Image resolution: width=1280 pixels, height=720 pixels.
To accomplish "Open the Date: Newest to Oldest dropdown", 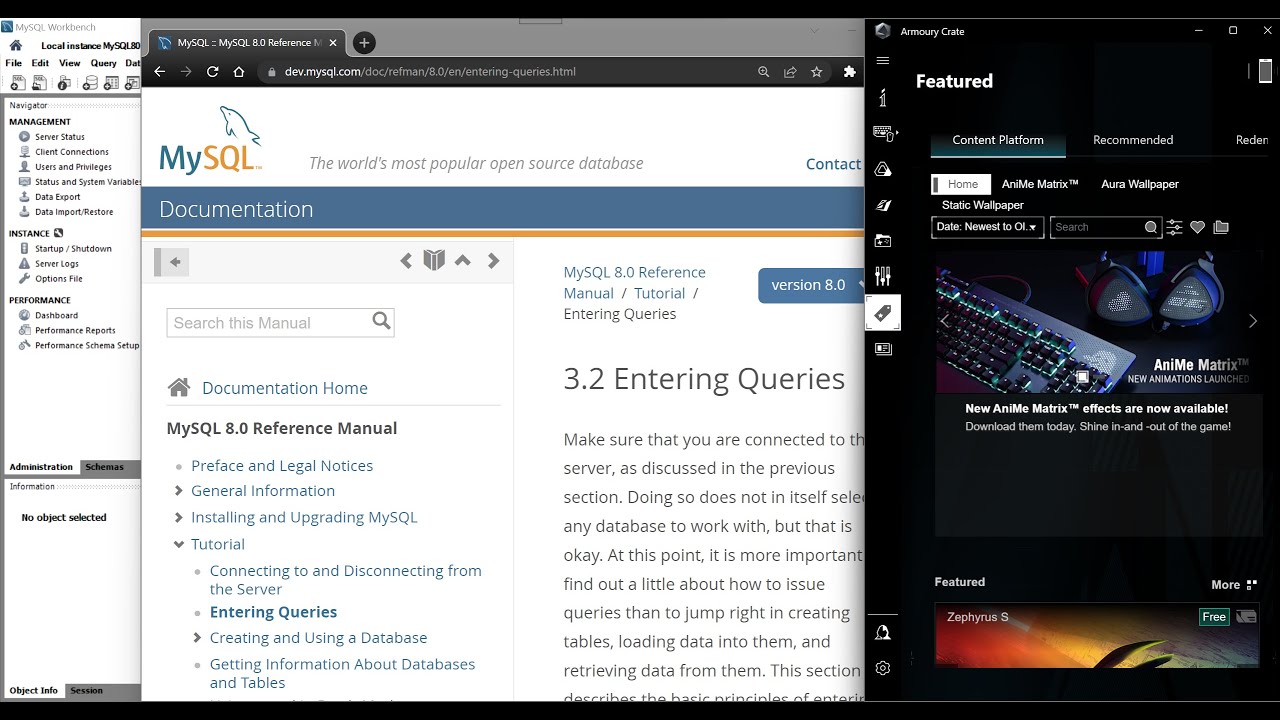I will 987,227.
